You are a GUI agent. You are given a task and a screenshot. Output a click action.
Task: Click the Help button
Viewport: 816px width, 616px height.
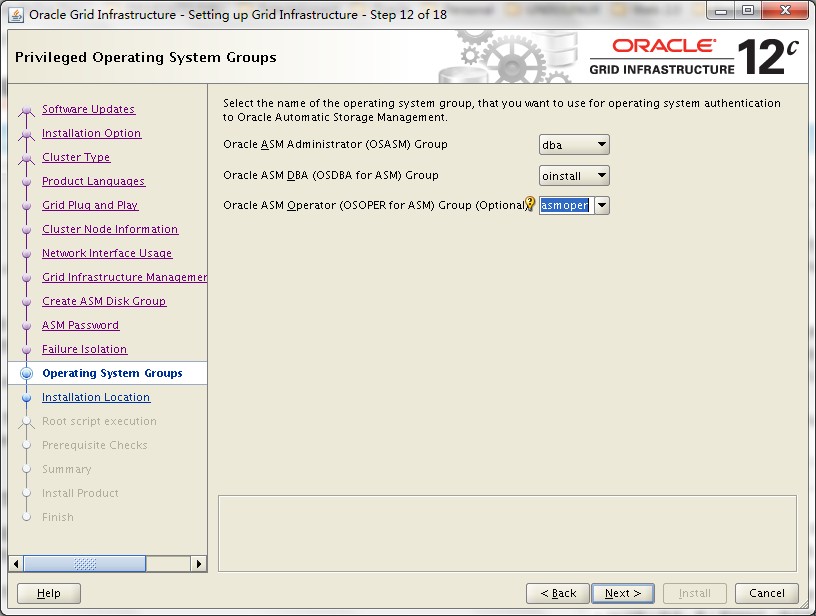[x=49, y=593]
